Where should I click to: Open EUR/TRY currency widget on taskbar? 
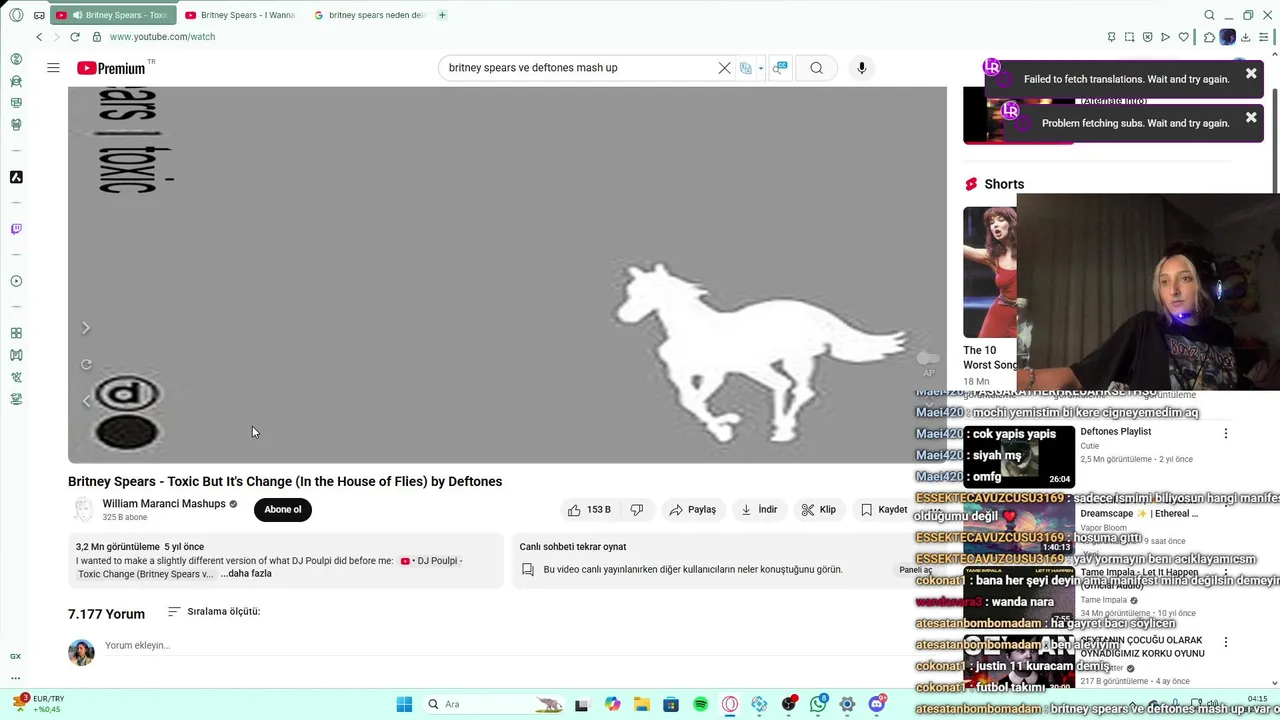(38, 704)
